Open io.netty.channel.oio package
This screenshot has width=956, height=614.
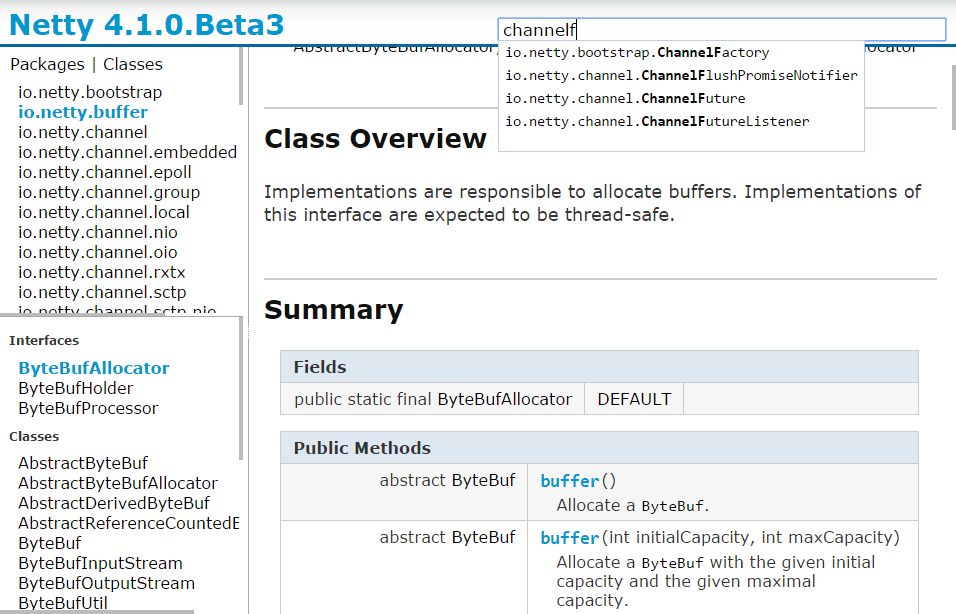[98, 252]
